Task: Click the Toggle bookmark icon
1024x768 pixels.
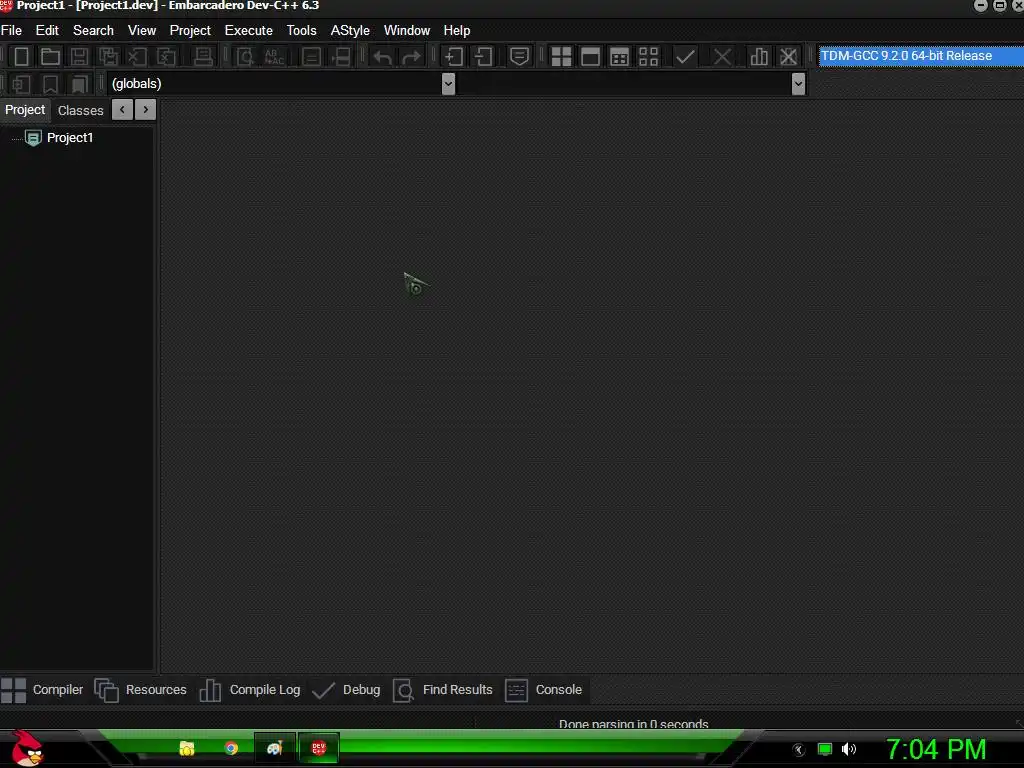Action: tap(50, 84)
